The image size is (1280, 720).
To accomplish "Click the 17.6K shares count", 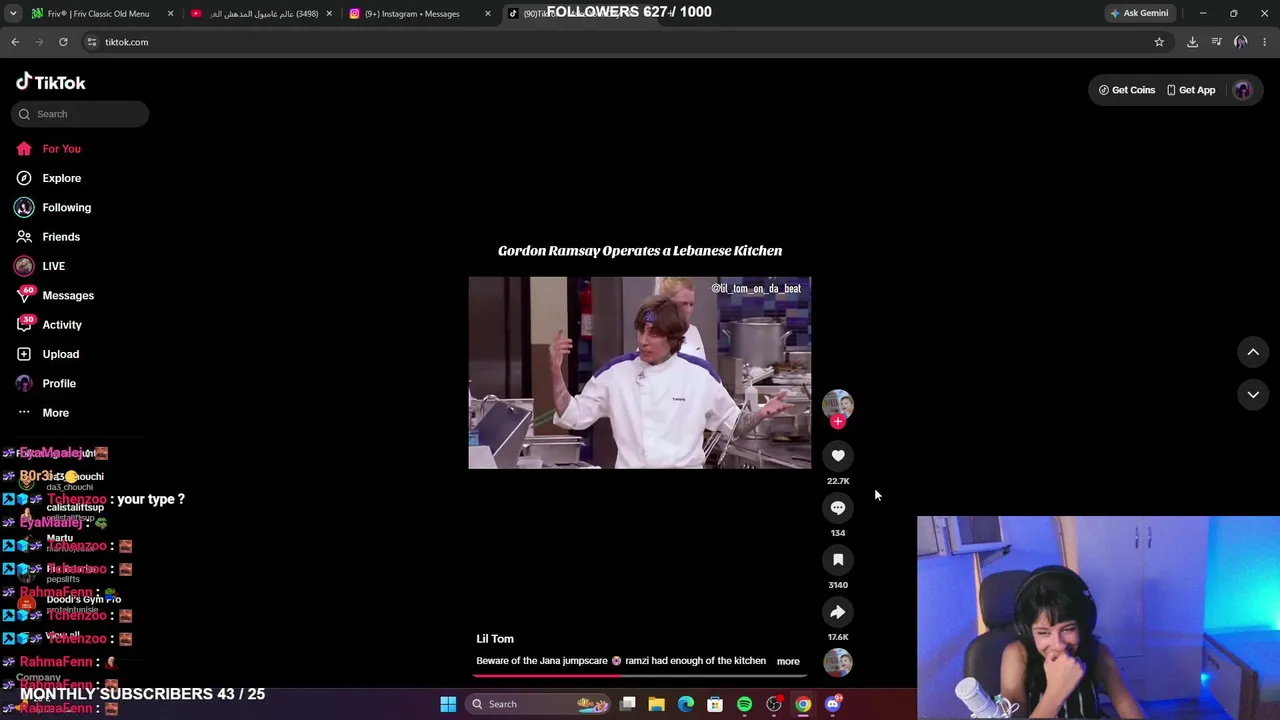I will [x=838, y=637].
